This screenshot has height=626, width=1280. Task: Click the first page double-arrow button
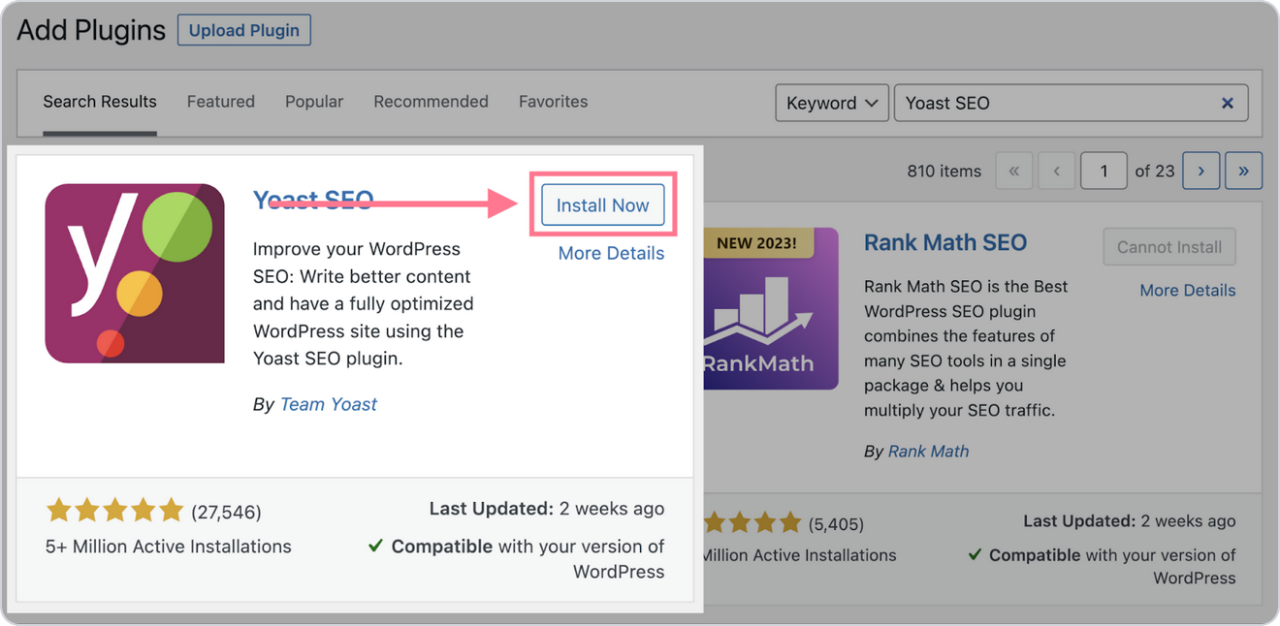click(x=1014, y=171)
